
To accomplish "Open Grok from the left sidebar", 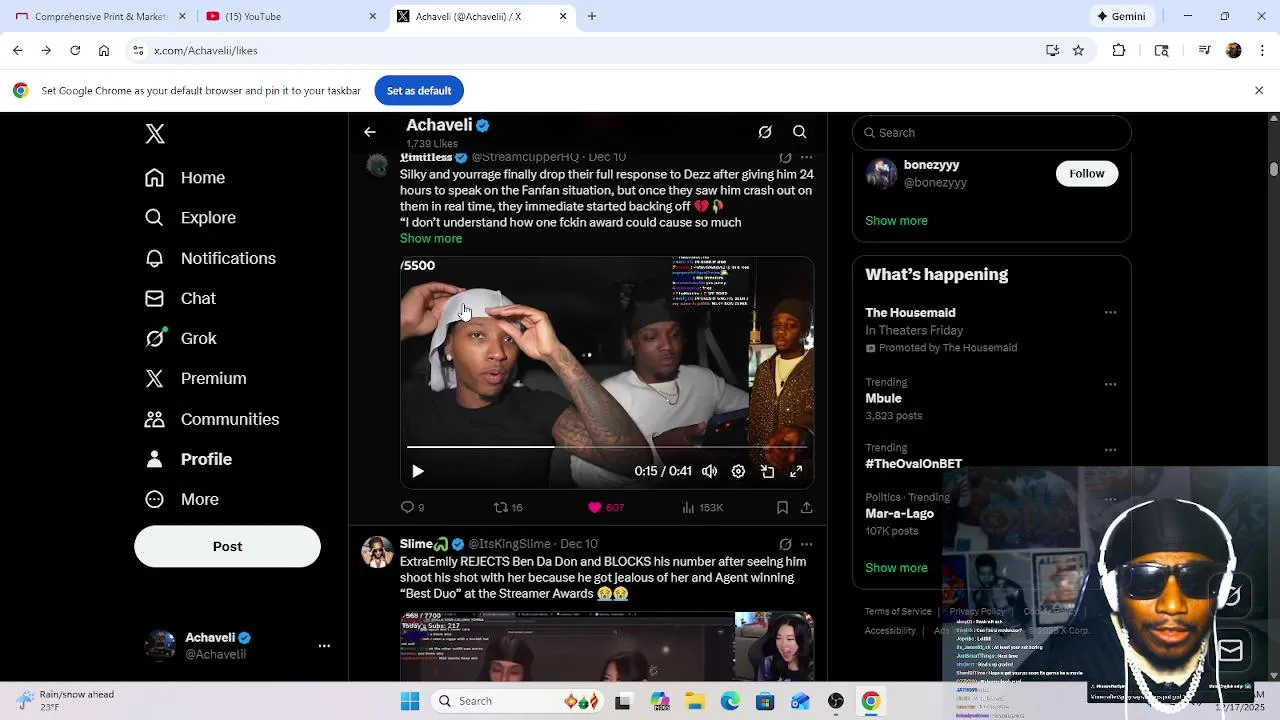I will [x=180, y=338].
